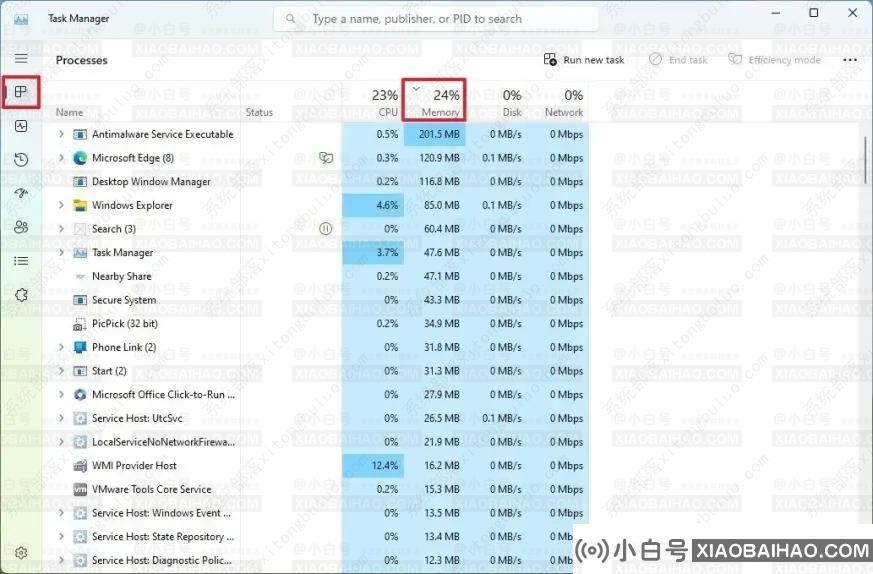Viewport: 873px width, 574px height.
Task: Expand Service Host: State Repository row
Action: (x=61, y=537)
